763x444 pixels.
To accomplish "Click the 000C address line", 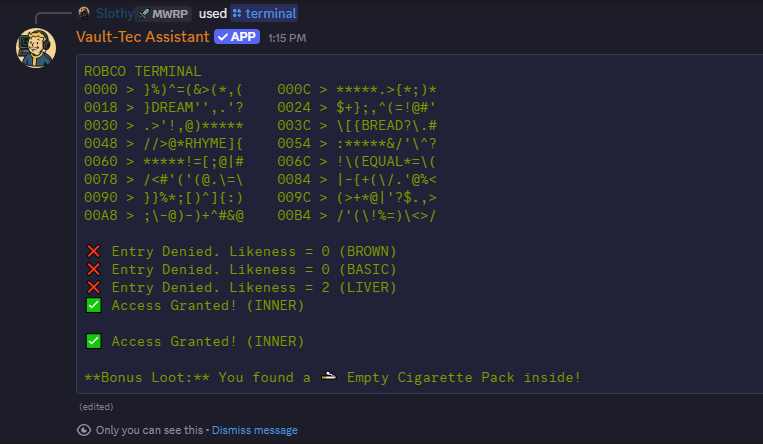I will click(x=357, y=90).
